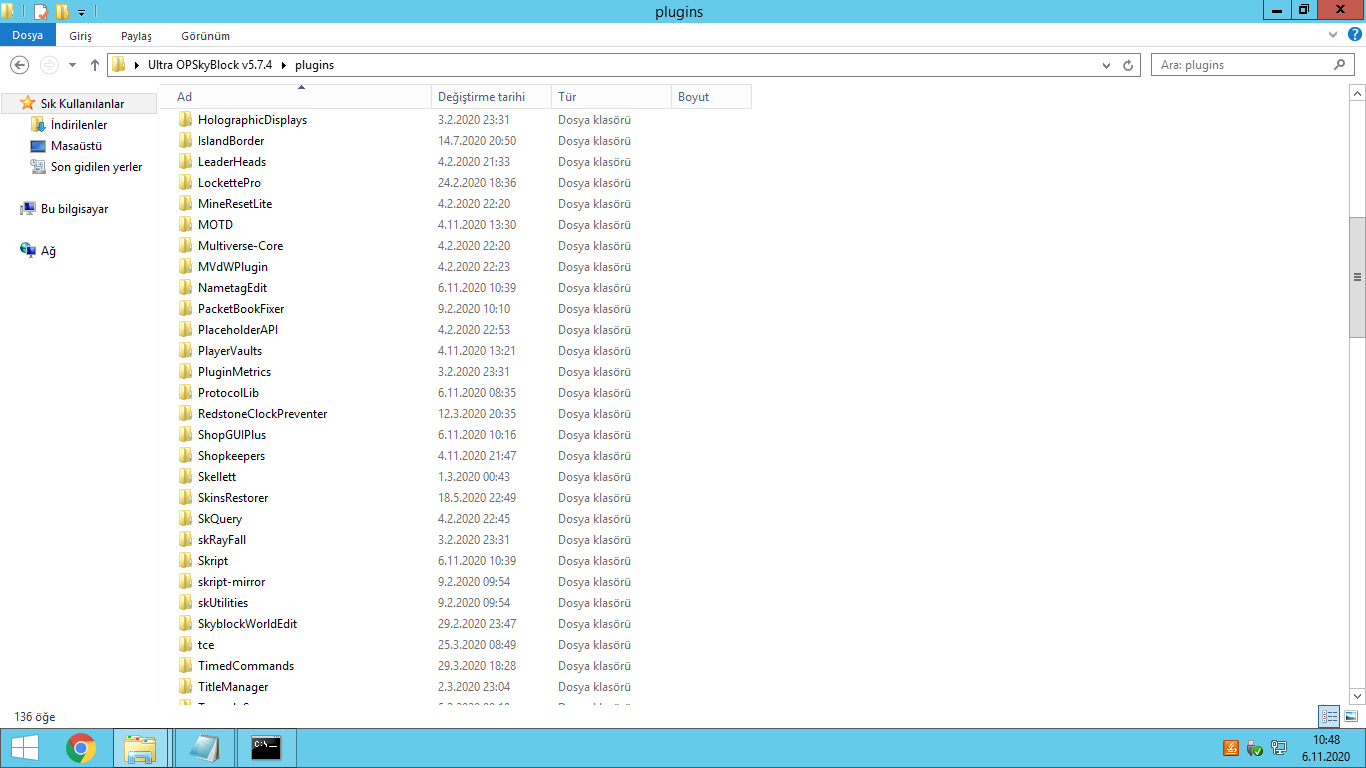The height and width of the screenshot is (768, 1366).
Task: Click the search magnifier icon
Action: click(1340, 65)
